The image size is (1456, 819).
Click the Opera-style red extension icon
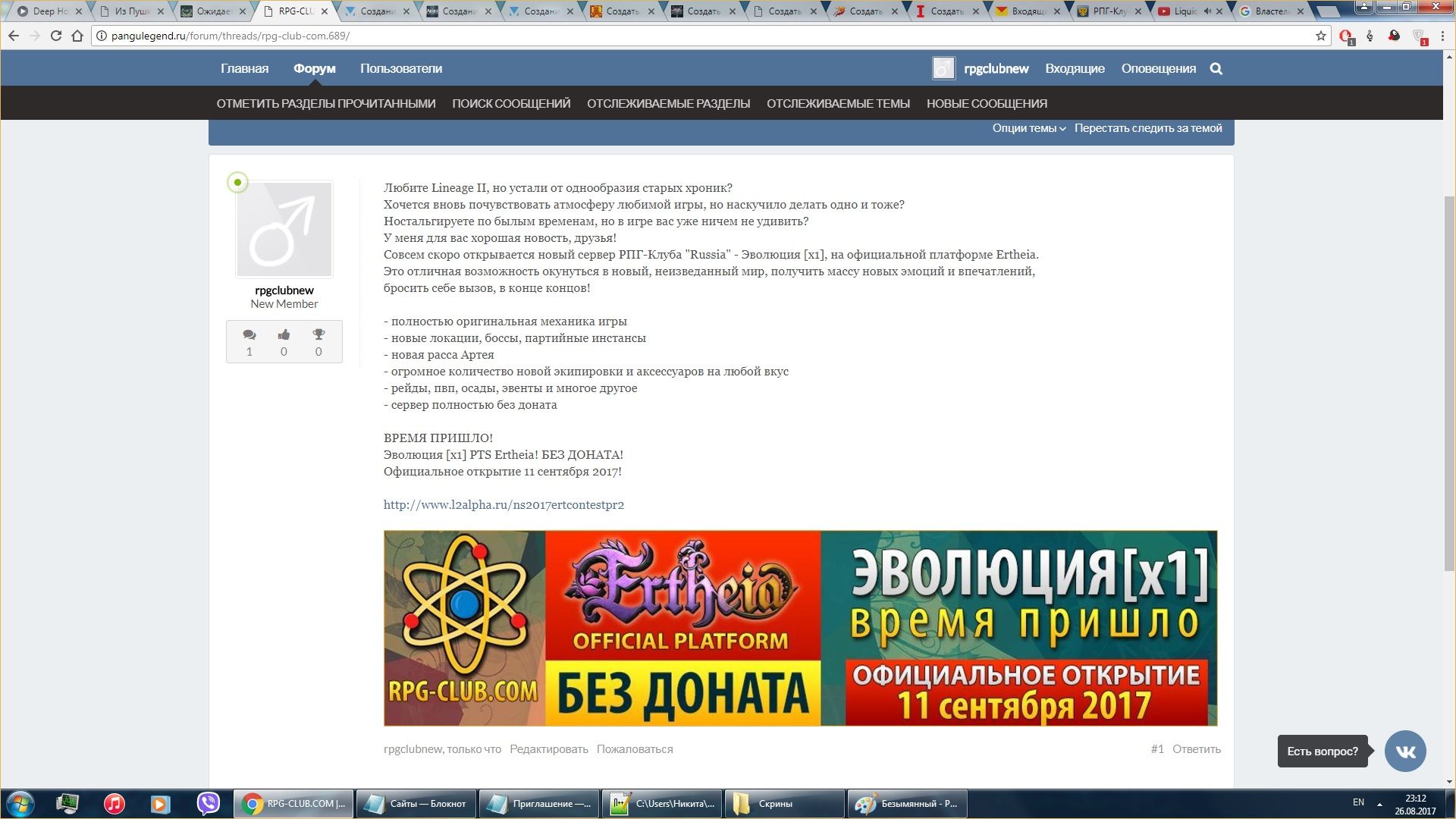click(1346, 36)
